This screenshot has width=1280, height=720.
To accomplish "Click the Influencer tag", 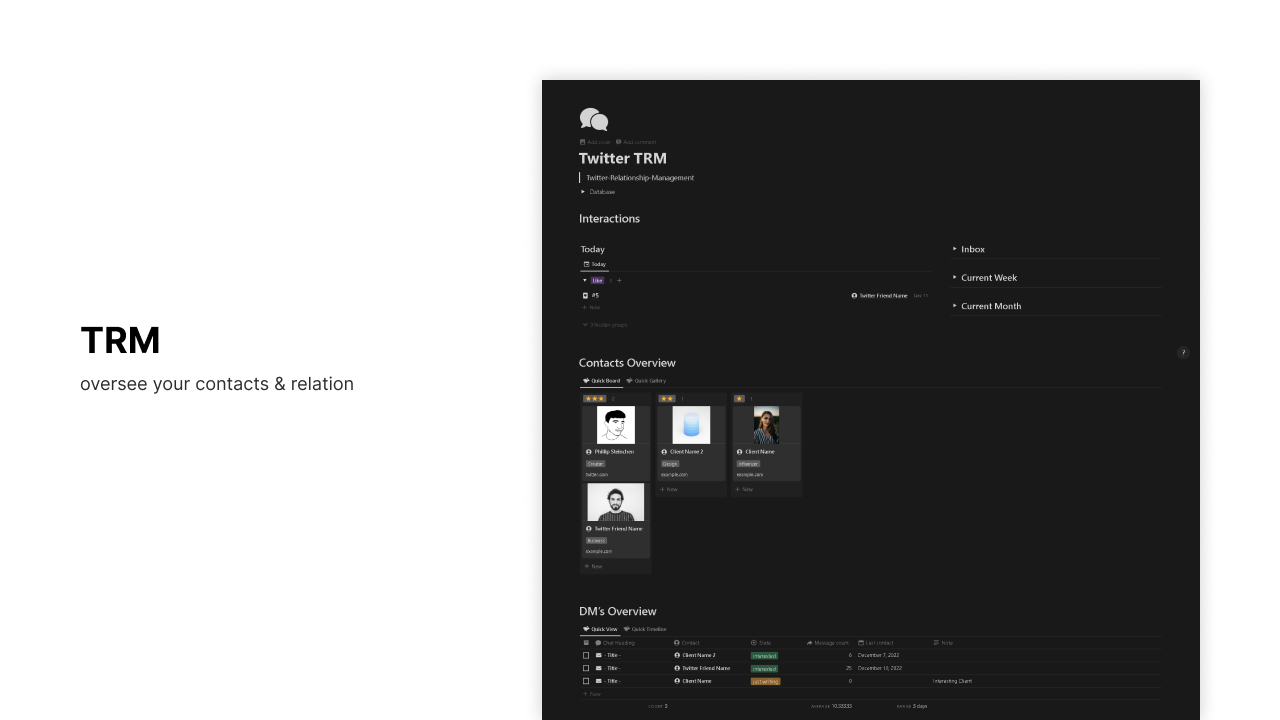I will [x=749, y=464].
